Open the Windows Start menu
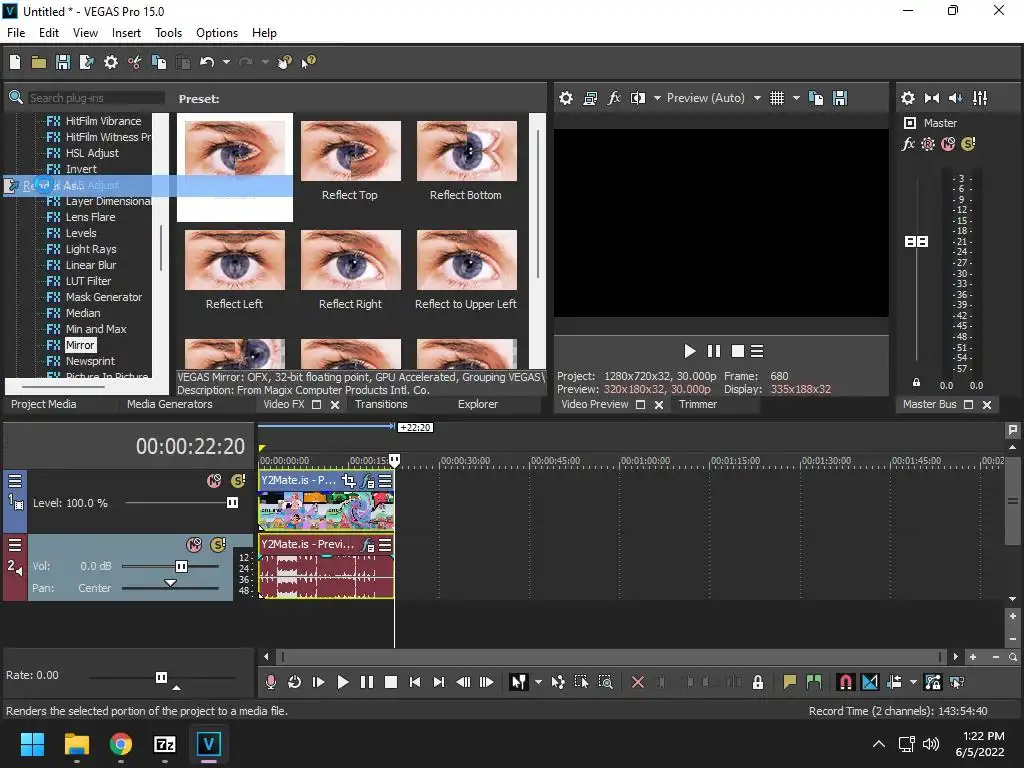Image resolution: width=1024 pixels, height=768 pixels. coord(32,744)
